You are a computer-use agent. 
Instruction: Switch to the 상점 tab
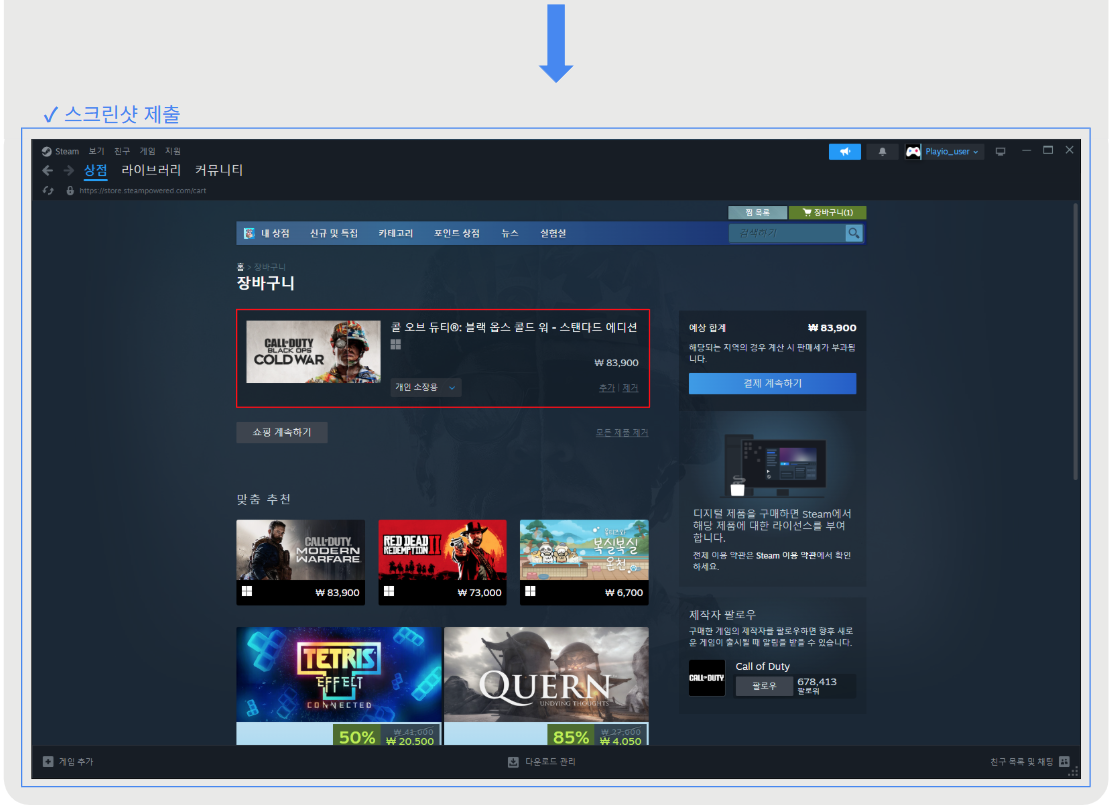tap(95, 170)
